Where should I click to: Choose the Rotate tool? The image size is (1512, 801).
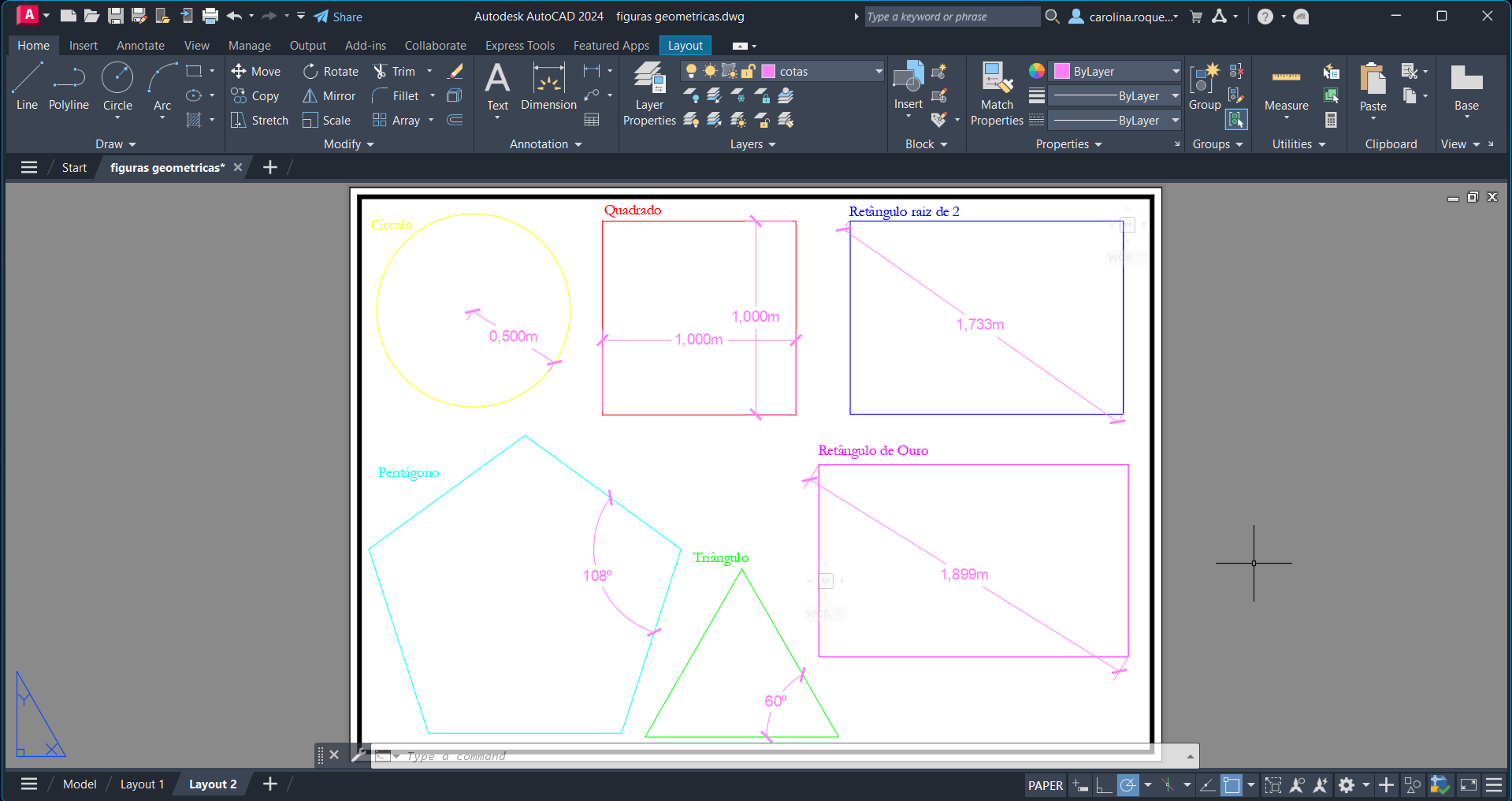click(x=331, y=72)
